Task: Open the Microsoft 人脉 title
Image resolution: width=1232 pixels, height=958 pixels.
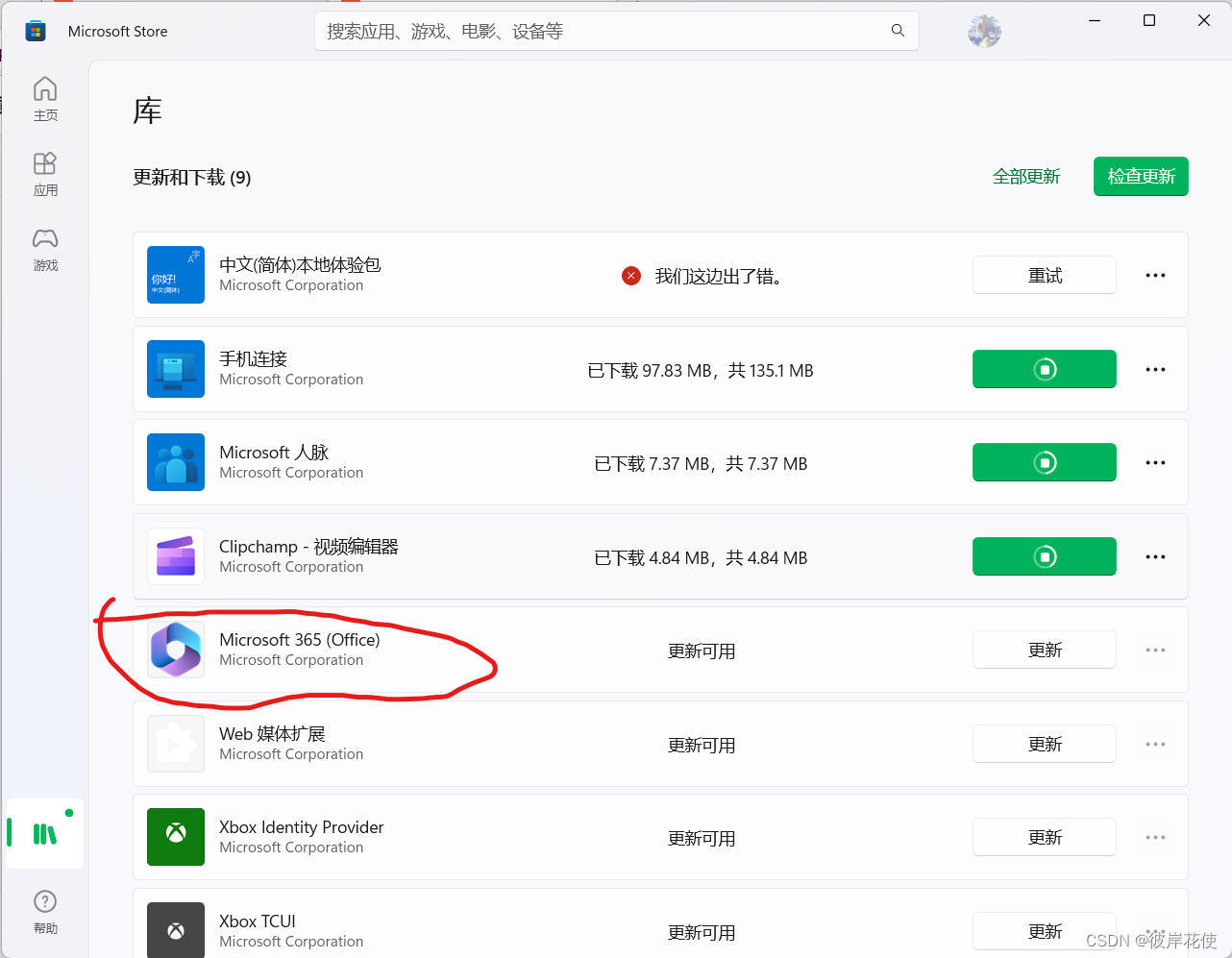Action: coord(274,453)
